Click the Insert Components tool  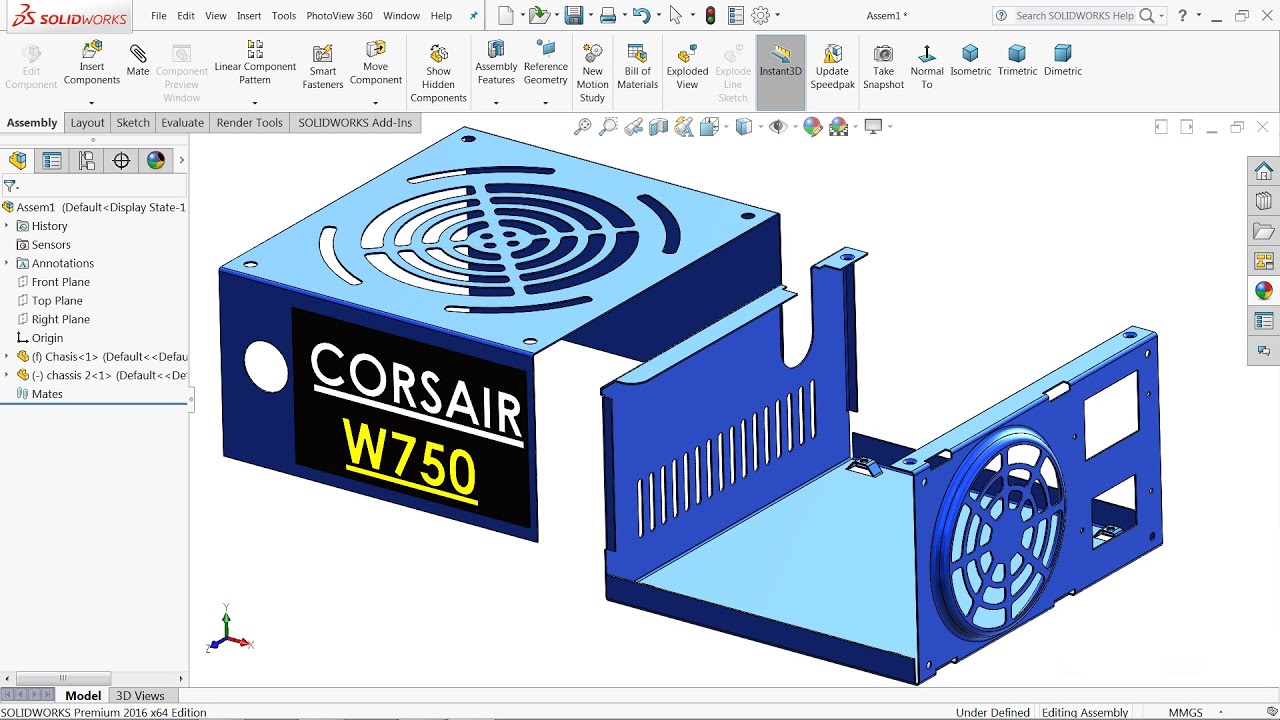[92, 64]
